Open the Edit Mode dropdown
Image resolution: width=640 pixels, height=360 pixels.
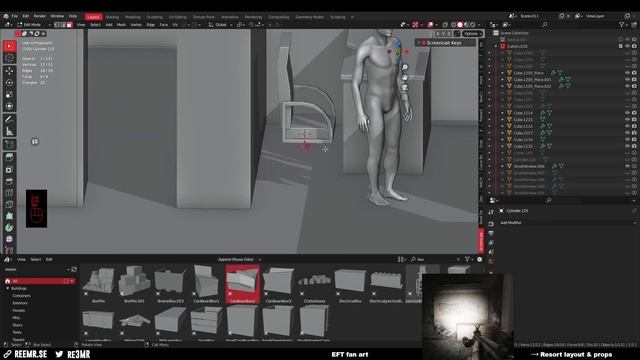tap(34, 25)
